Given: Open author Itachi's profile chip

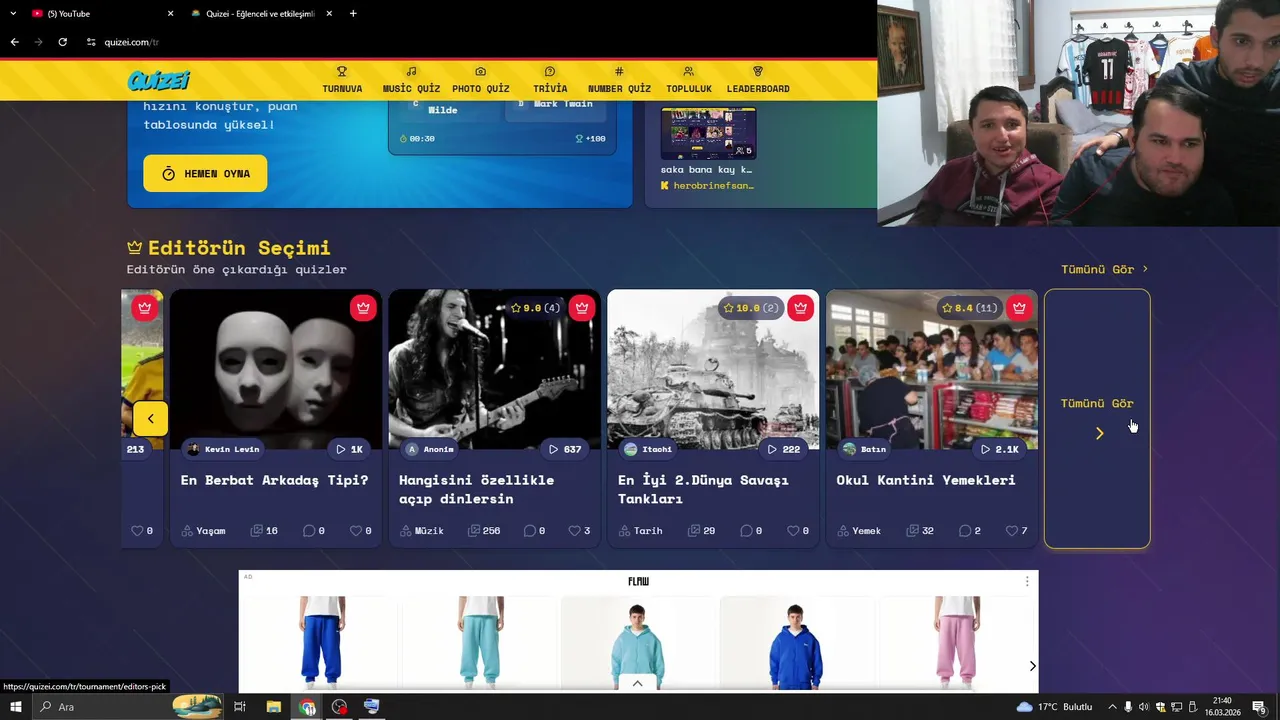Looking at the screenshot, I should pyautogui.click(x=648, y=449).
